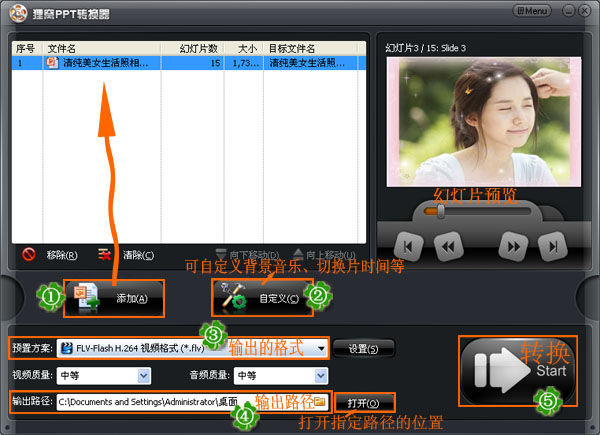This screenshot has width=600, height=435.
Task: Click the 文件名 column header
Action: pos(101,49)
